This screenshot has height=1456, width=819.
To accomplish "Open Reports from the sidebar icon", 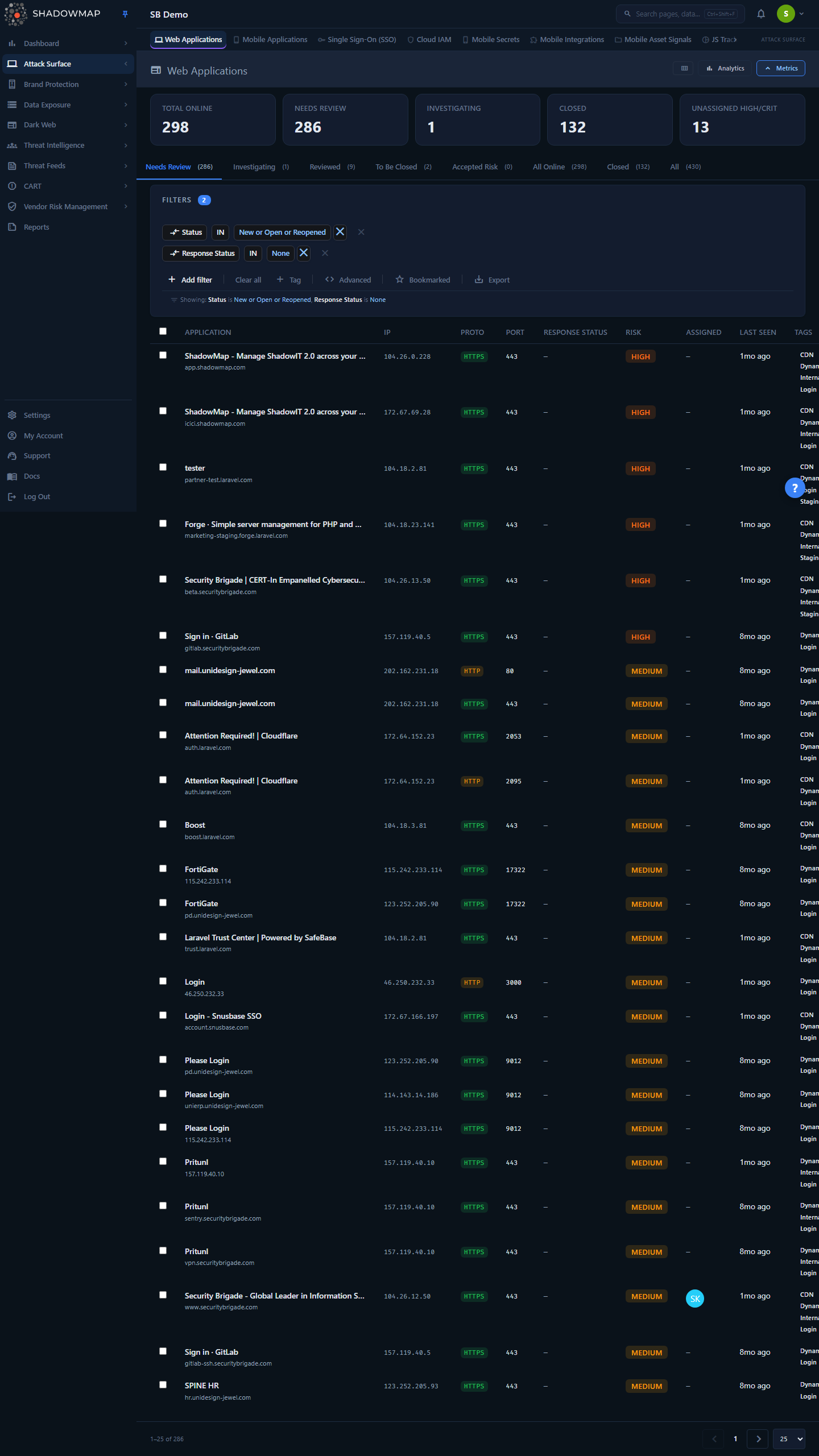I will 12,227.
